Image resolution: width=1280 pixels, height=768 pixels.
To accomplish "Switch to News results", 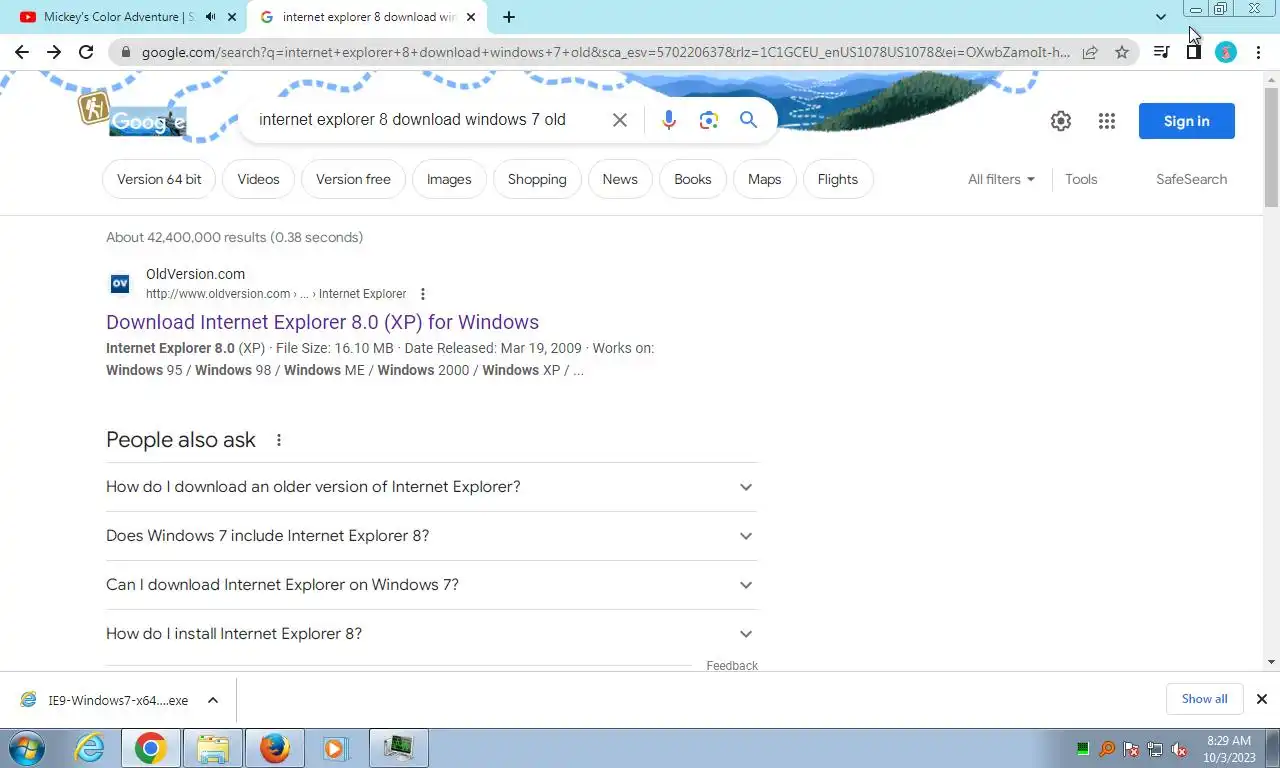I will pos(620,179).
